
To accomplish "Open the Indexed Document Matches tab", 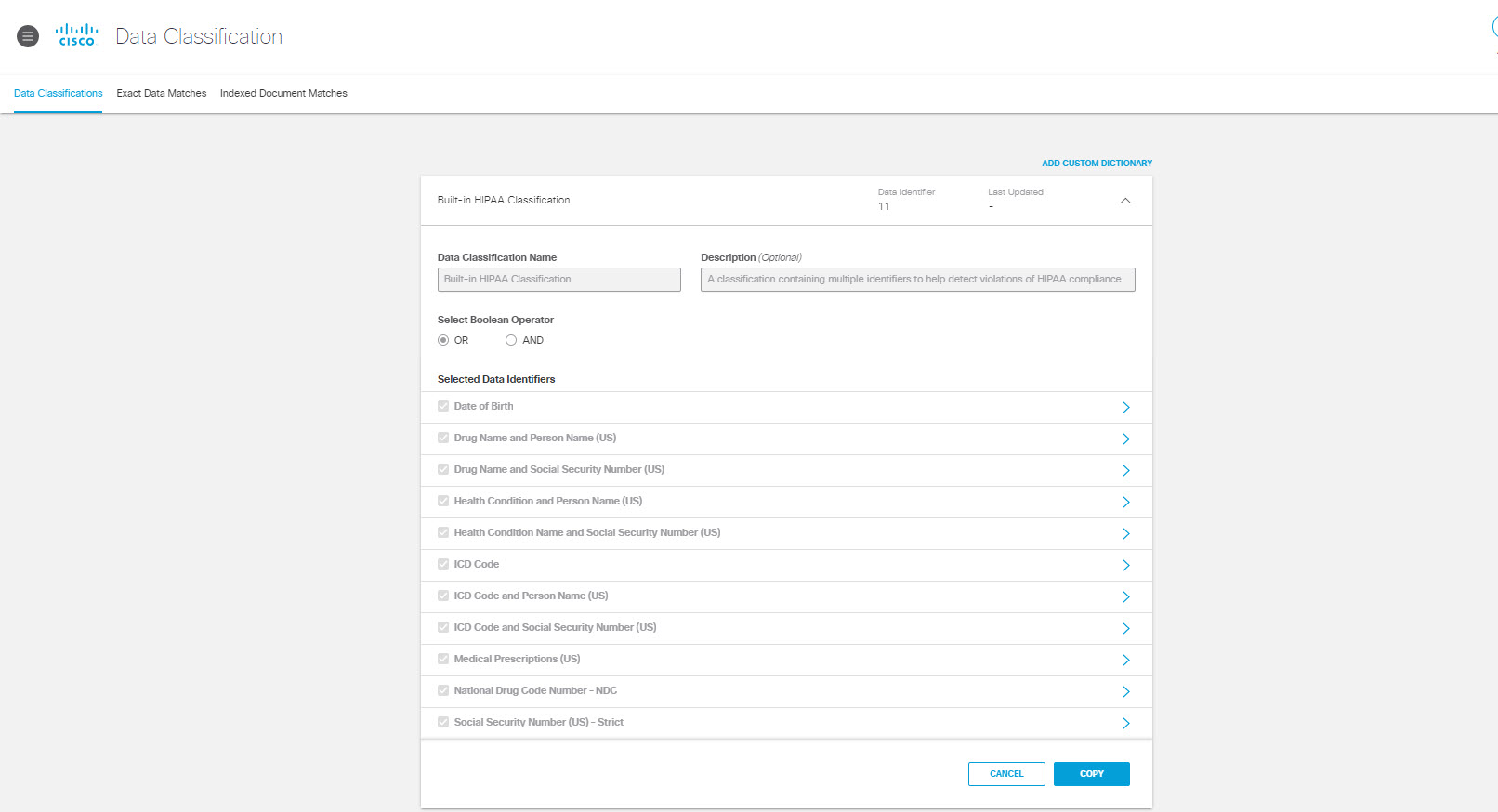I will (x=283, y=93).
